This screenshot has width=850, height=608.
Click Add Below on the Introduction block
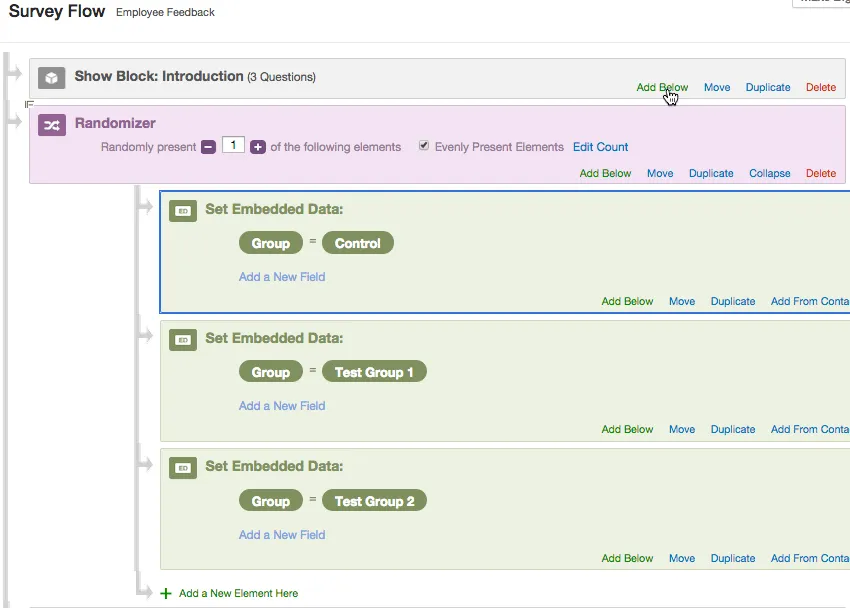[x=662, y=87]
